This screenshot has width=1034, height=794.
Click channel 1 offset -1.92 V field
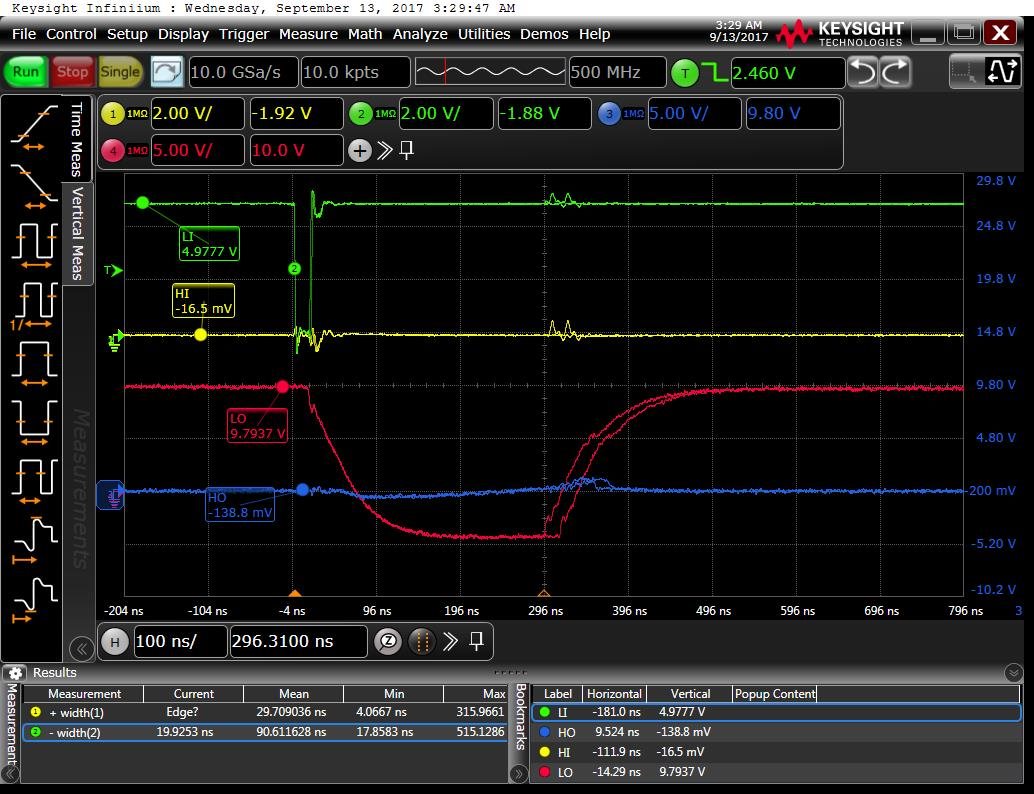coord(297,113)
